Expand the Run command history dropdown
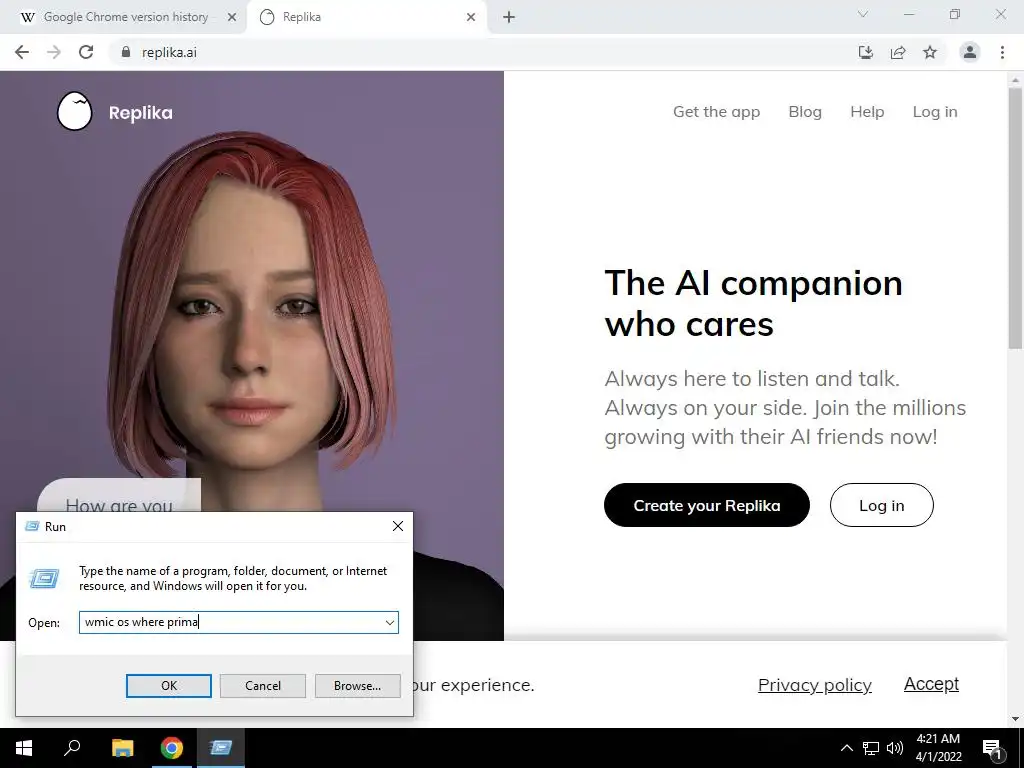Viewport: 1024px width, 768px height. pyautogui.click(x=390, y=622)
